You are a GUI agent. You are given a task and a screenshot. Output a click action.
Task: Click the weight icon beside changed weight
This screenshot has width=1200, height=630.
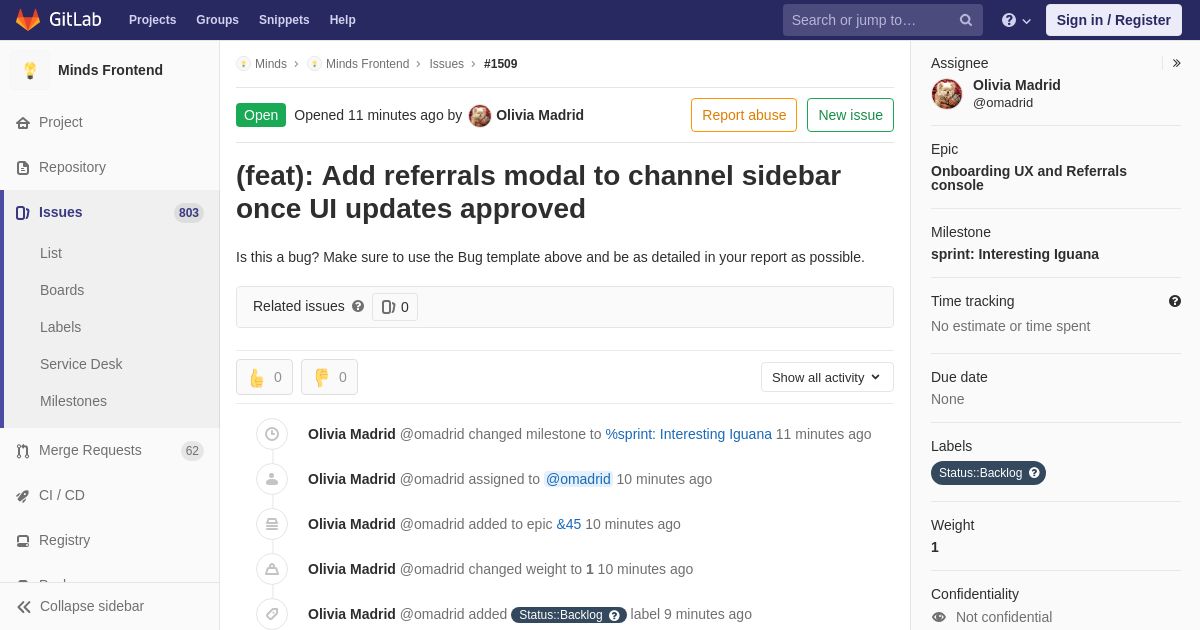pos(272,569)
